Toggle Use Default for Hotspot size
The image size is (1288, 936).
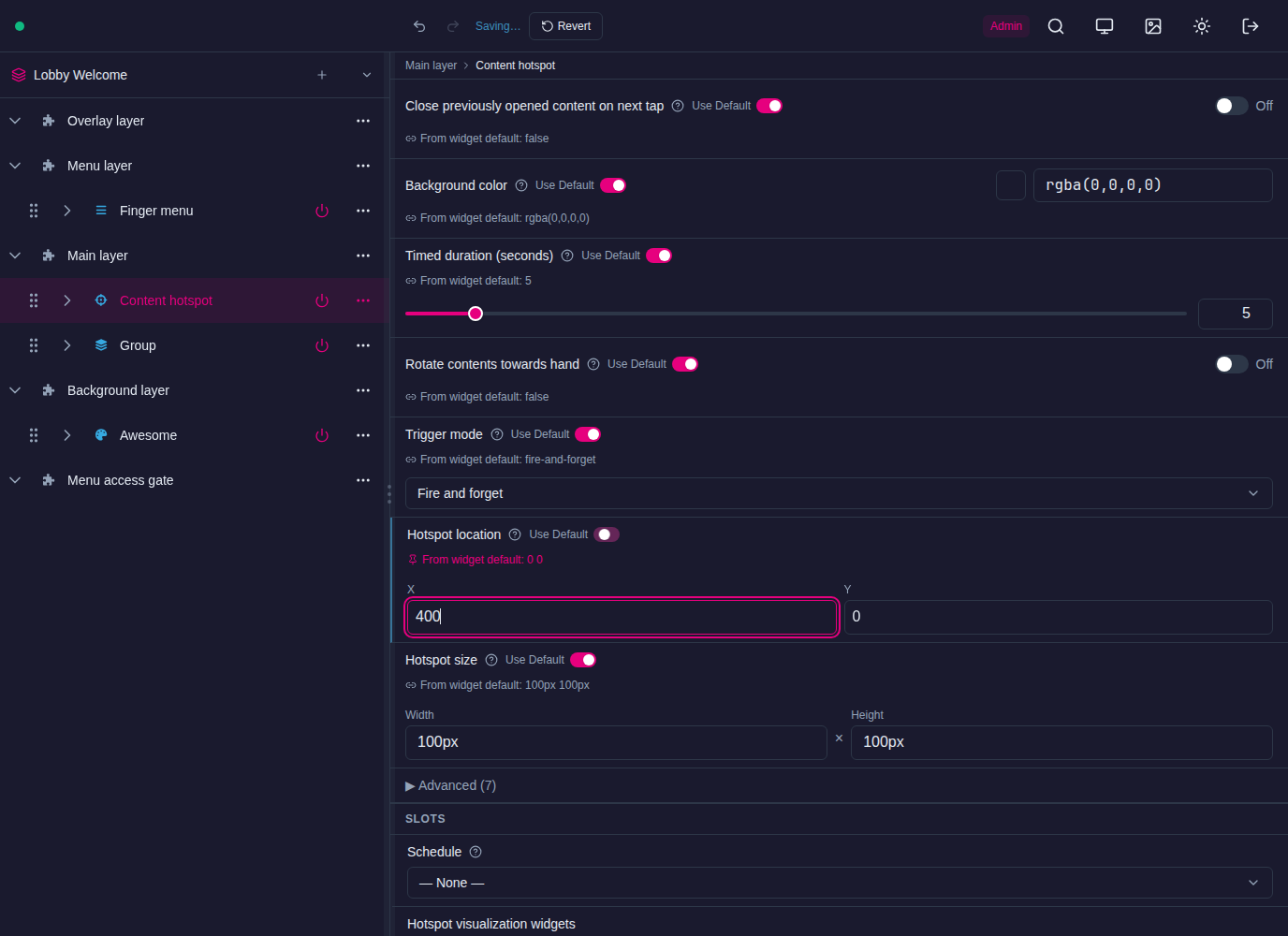(x=583, y=660)
